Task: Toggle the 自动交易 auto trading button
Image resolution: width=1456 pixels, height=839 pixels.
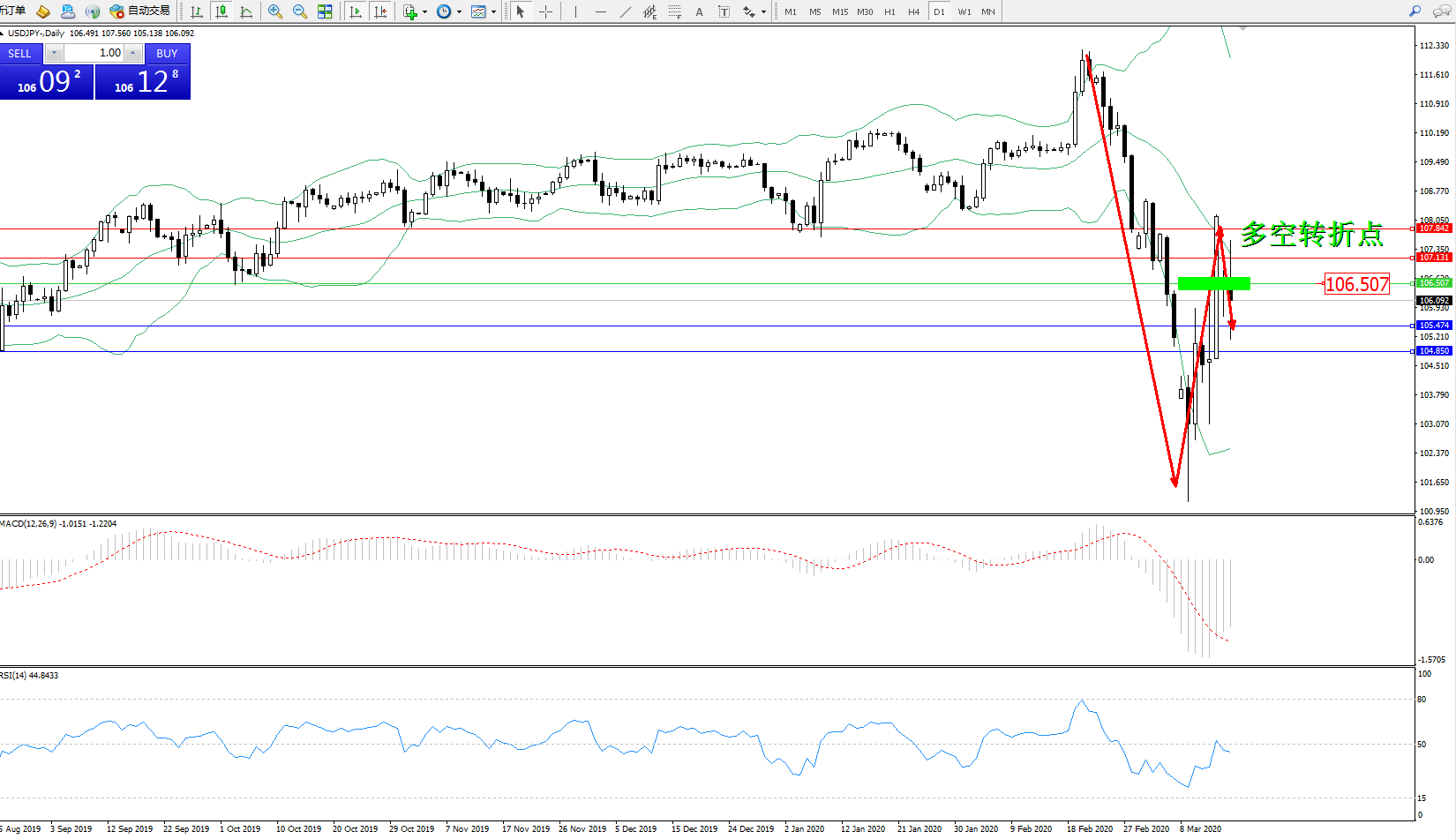Action: click(x=139, y=11)
